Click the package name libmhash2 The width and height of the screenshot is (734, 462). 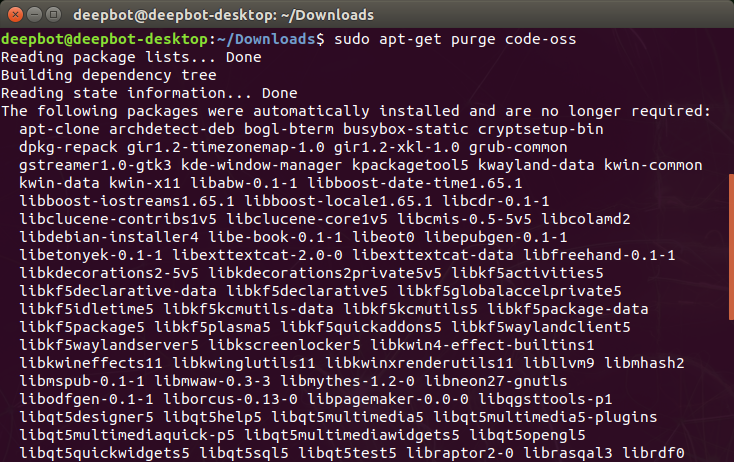coord(644,363)
